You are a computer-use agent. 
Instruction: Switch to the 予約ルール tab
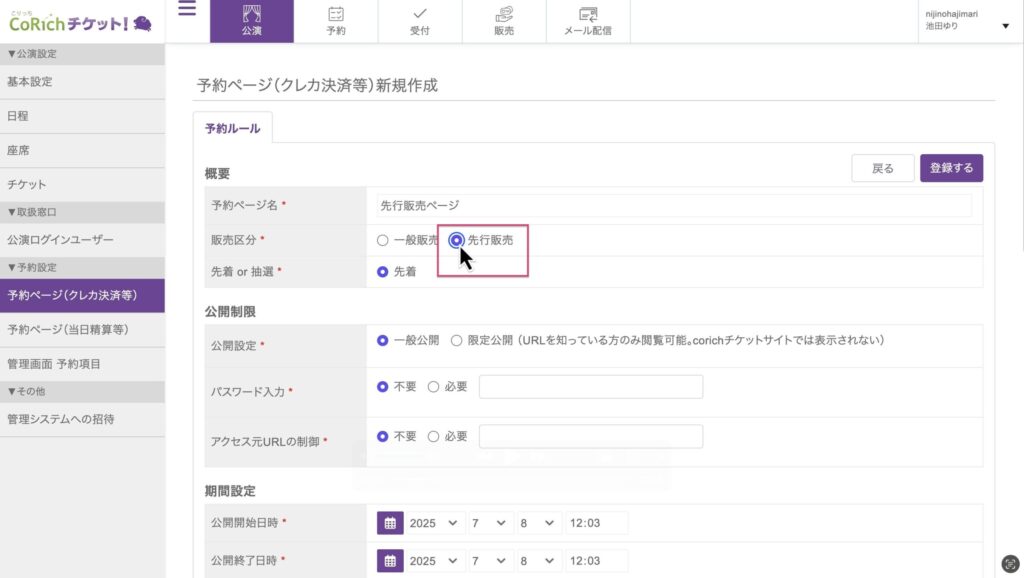coord(232,128)
